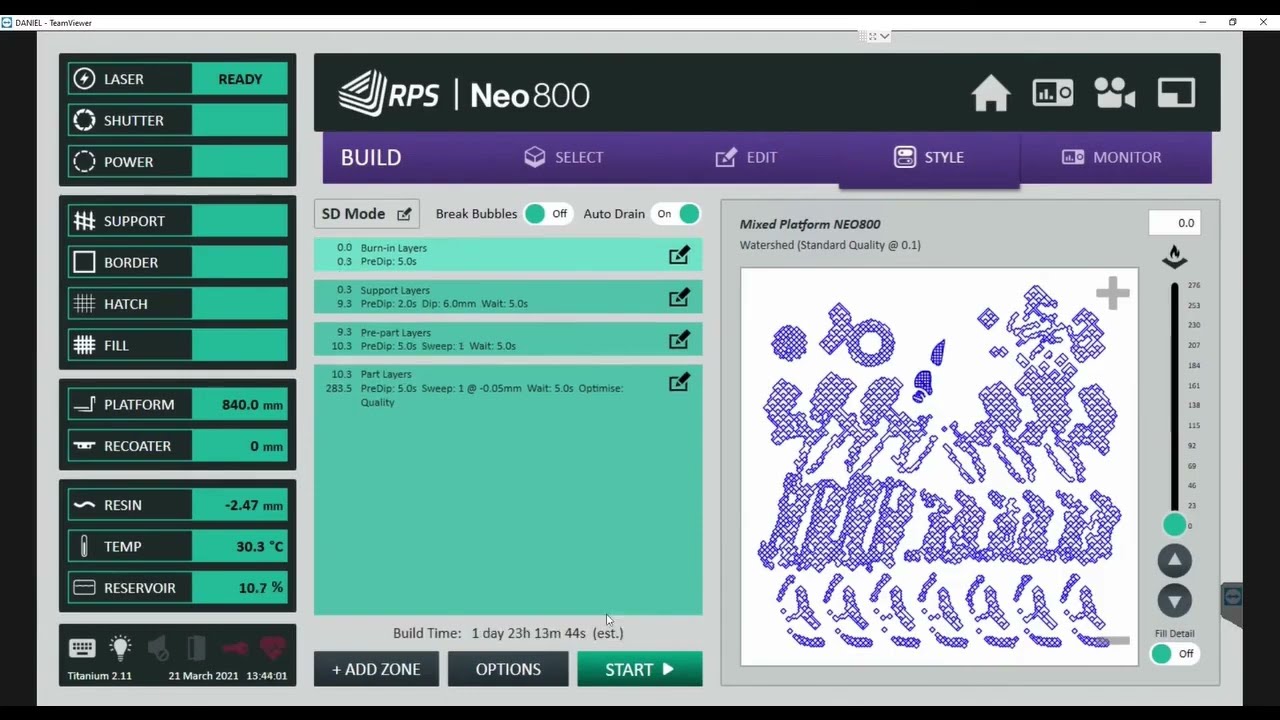The image size is (1280, 720).
Task: Click the Shutter icon
Action: tap(85, 120)
